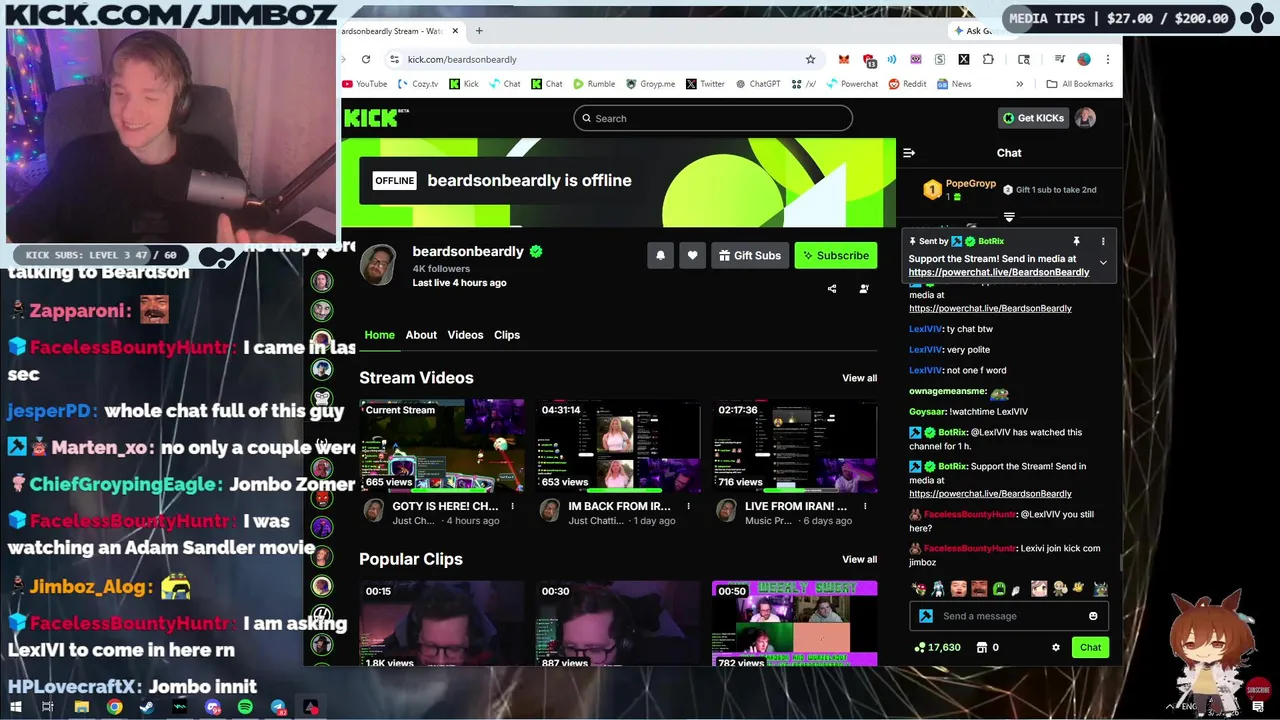This screenshot has width=1280, height=720.
Task: Bookmark this page with the star icon
Action: [810, 59]
